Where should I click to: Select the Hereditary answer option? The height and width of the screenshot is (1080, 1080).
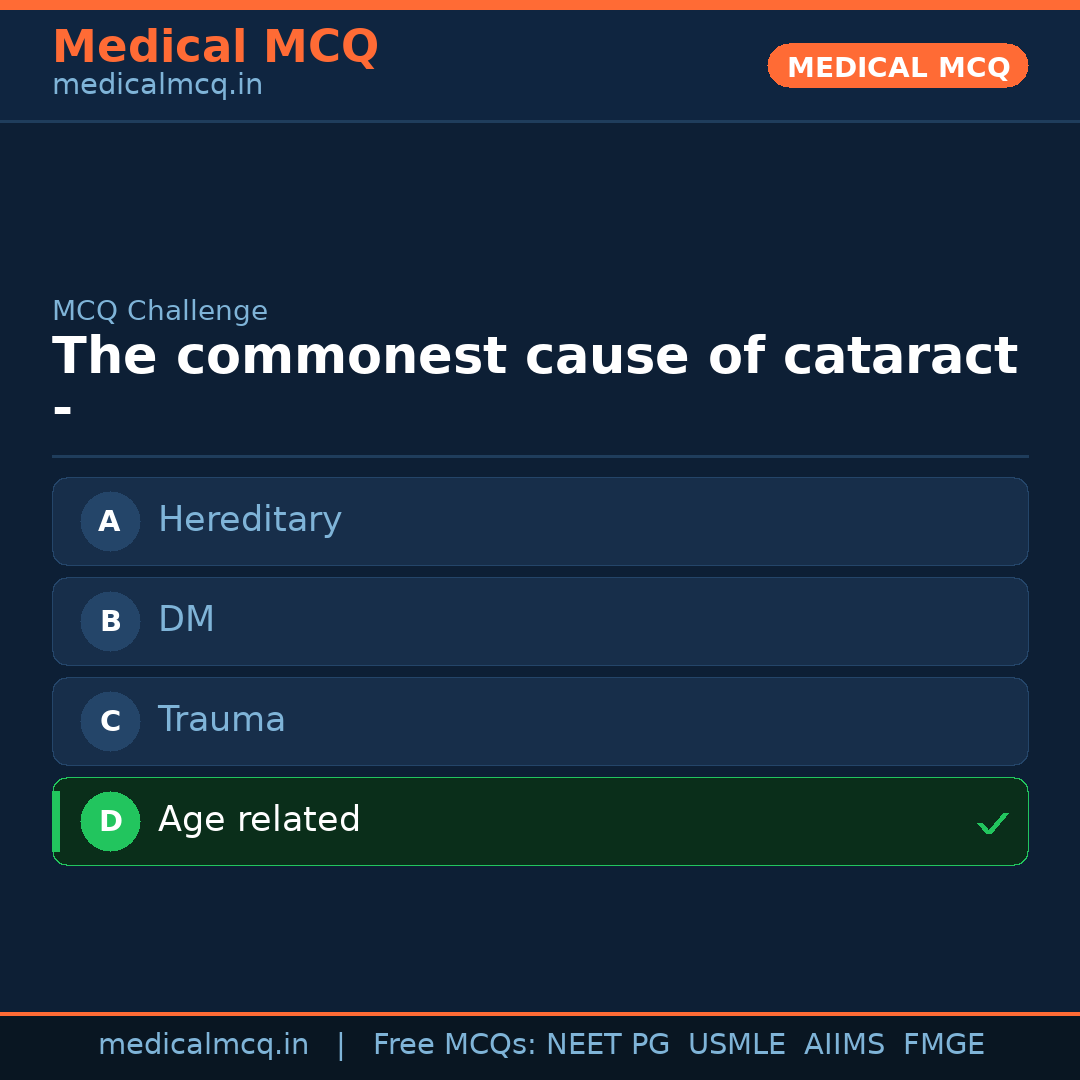[540, 521]
